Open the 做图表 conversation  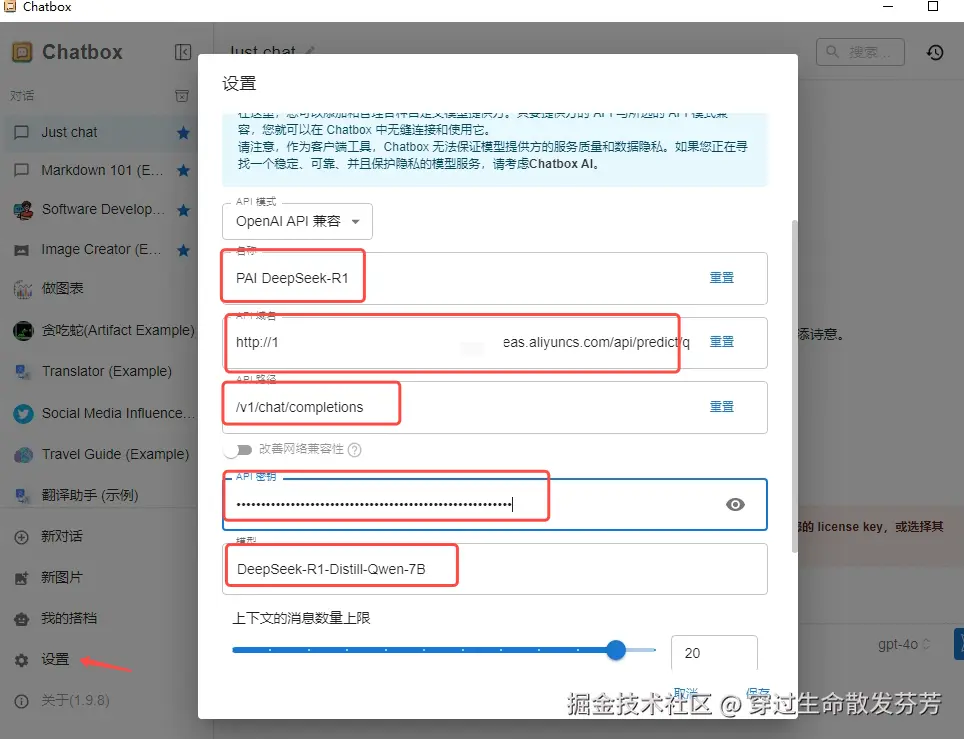tap(101, 289)
